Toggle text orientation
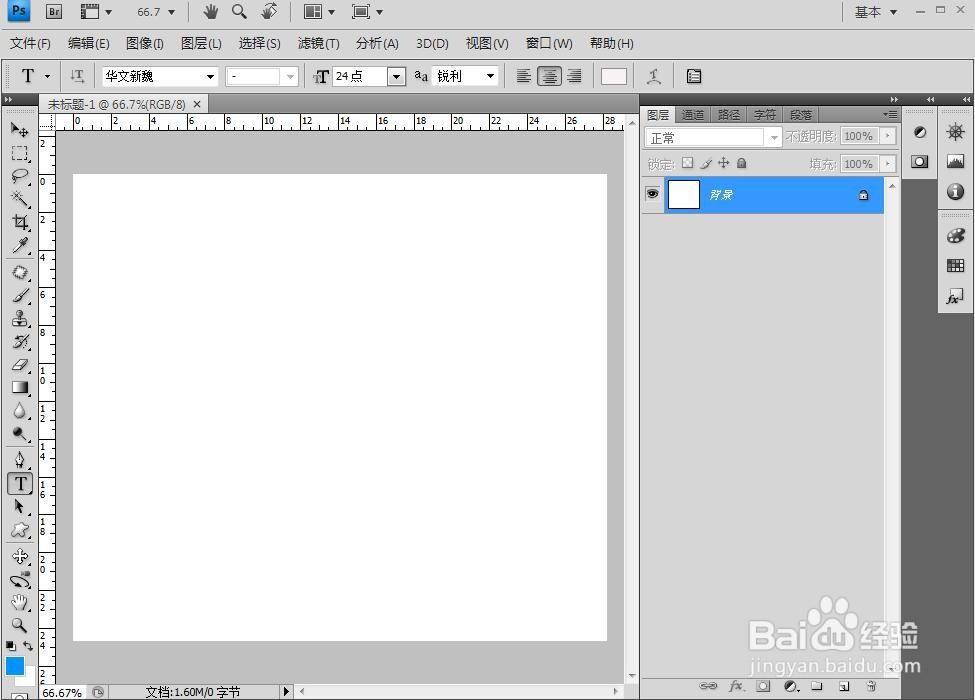This screenshot has width=975, height=700. (77, 76)
